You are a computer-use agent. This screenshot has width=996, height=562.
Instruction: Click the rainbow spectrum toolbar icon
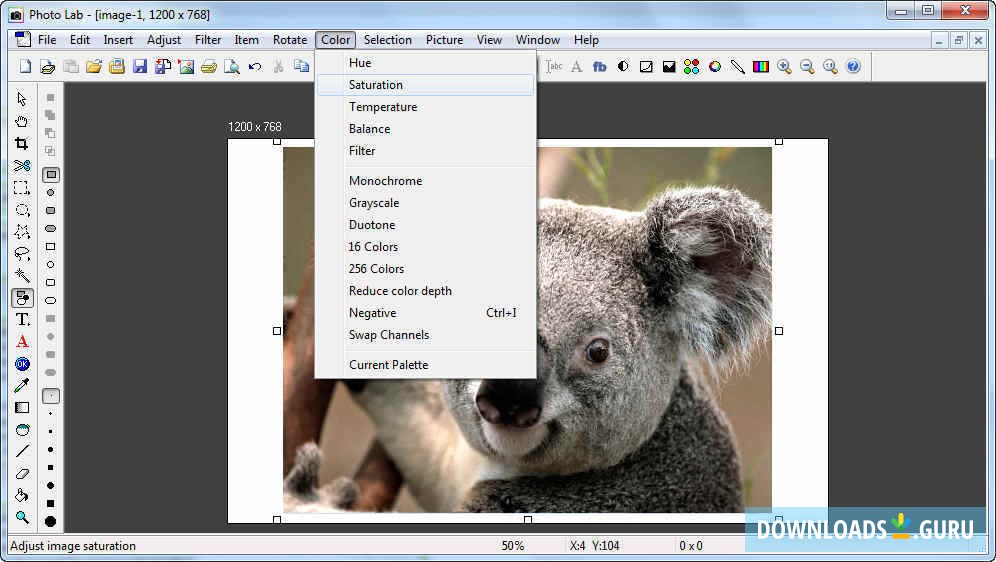click(x=761, y=66)
